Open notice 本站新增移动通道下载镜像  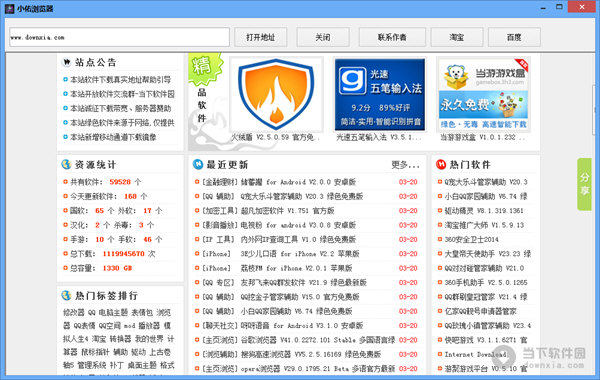click(x=113, y=137)
